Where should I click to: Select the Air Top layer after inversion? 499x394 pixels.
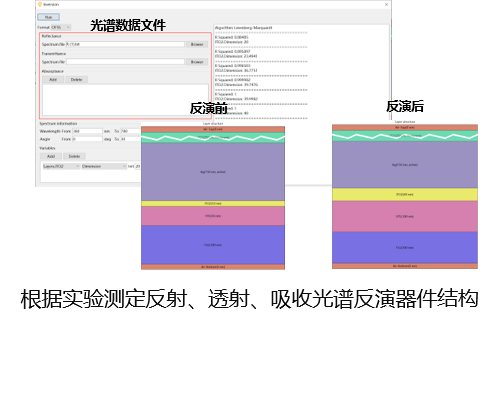[x=405, y=127]
